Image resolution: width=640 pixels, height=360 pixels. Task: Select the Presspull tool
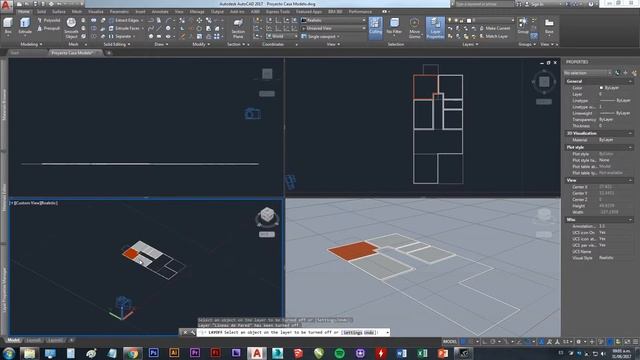pos(49,28)
